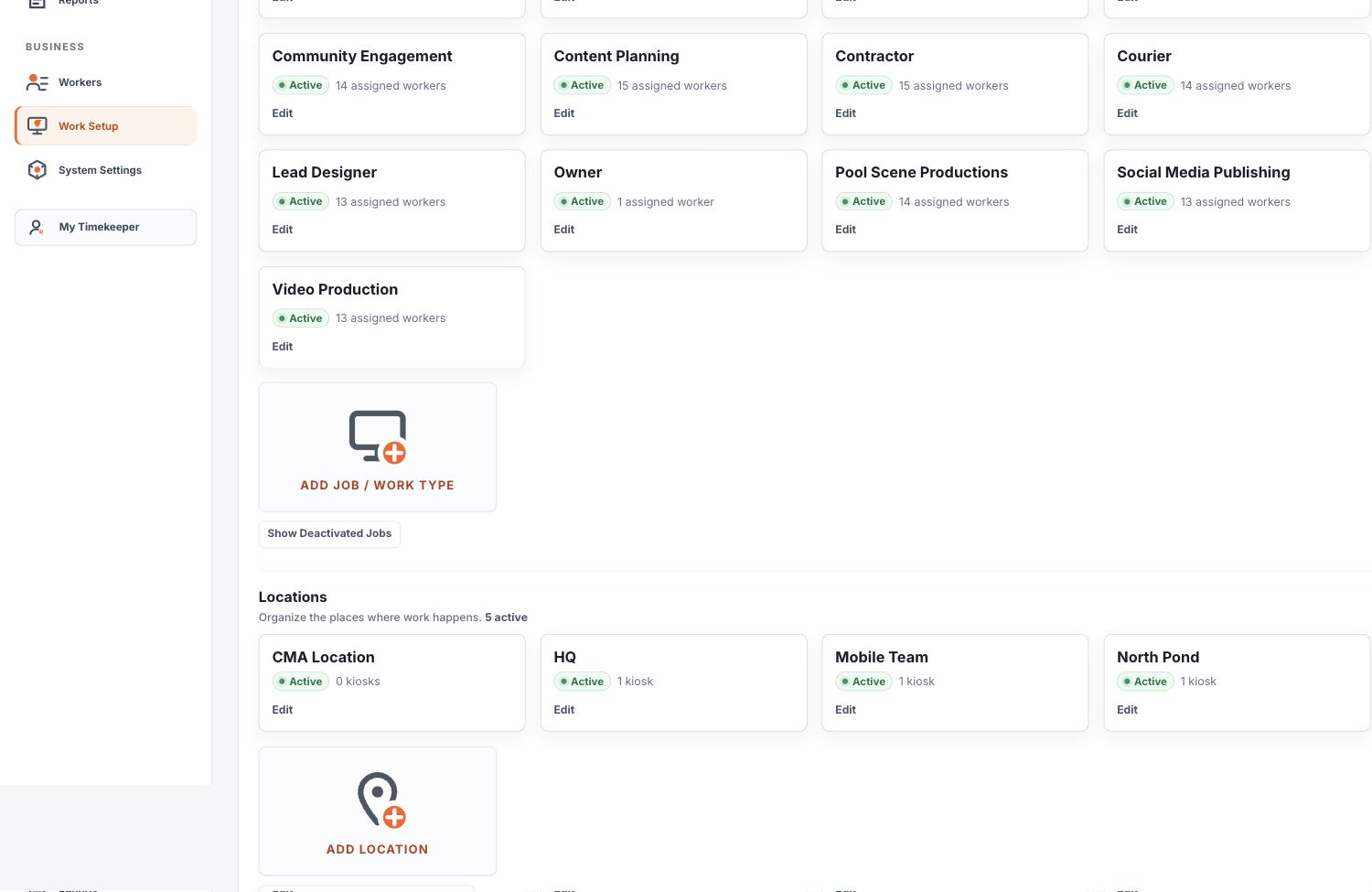Image resolution: width=1372 pixels, height=892 pixels.
Task: Click Active badge on Courier card
Action: tap(1145, 85)
